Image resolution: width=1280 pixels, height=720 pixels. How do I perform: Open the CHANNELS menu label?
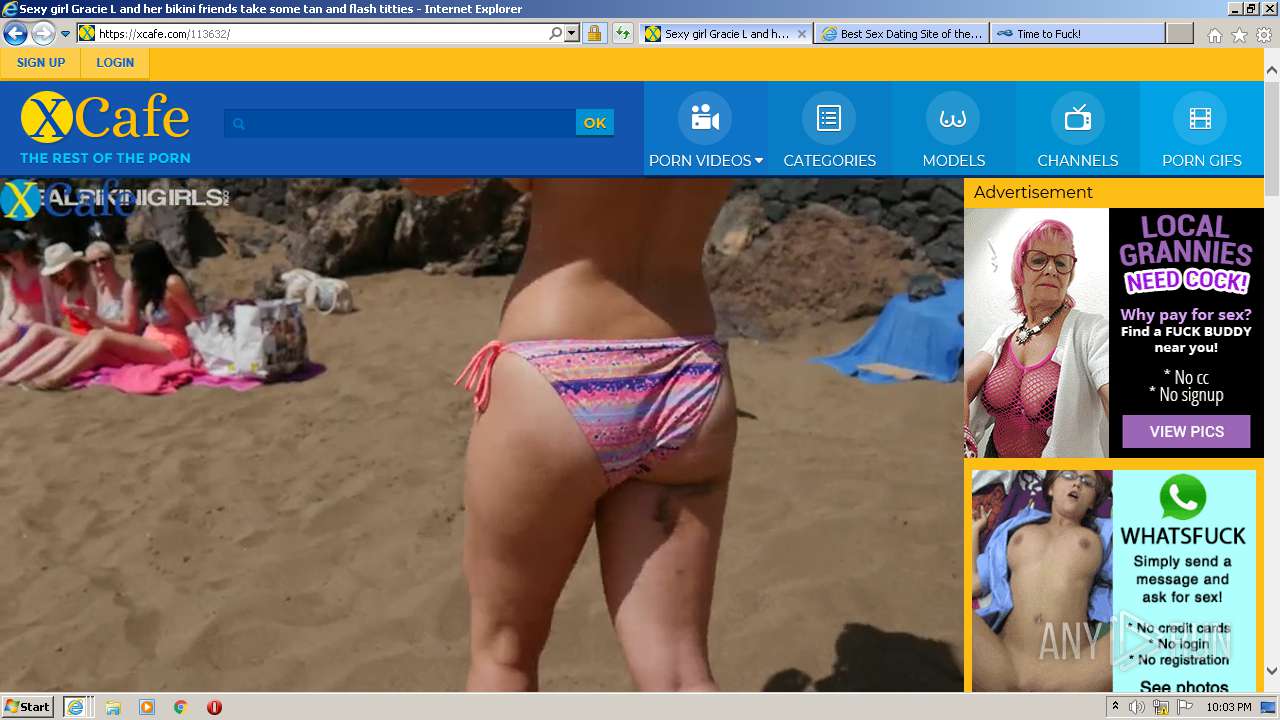(x=1078, y=160)
